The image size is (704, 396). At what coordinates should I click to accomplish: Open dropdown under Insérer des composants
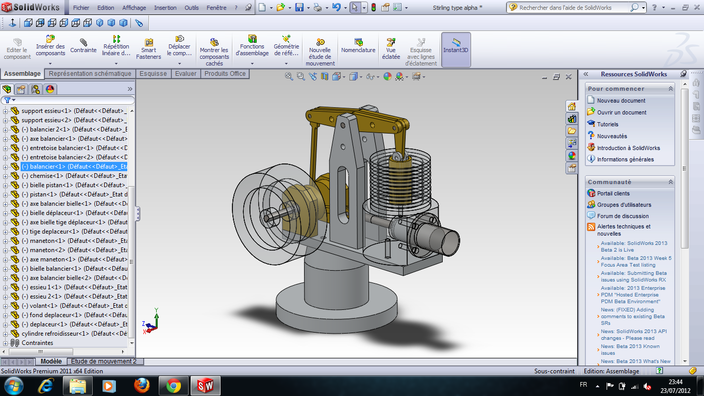click(50, 64)
